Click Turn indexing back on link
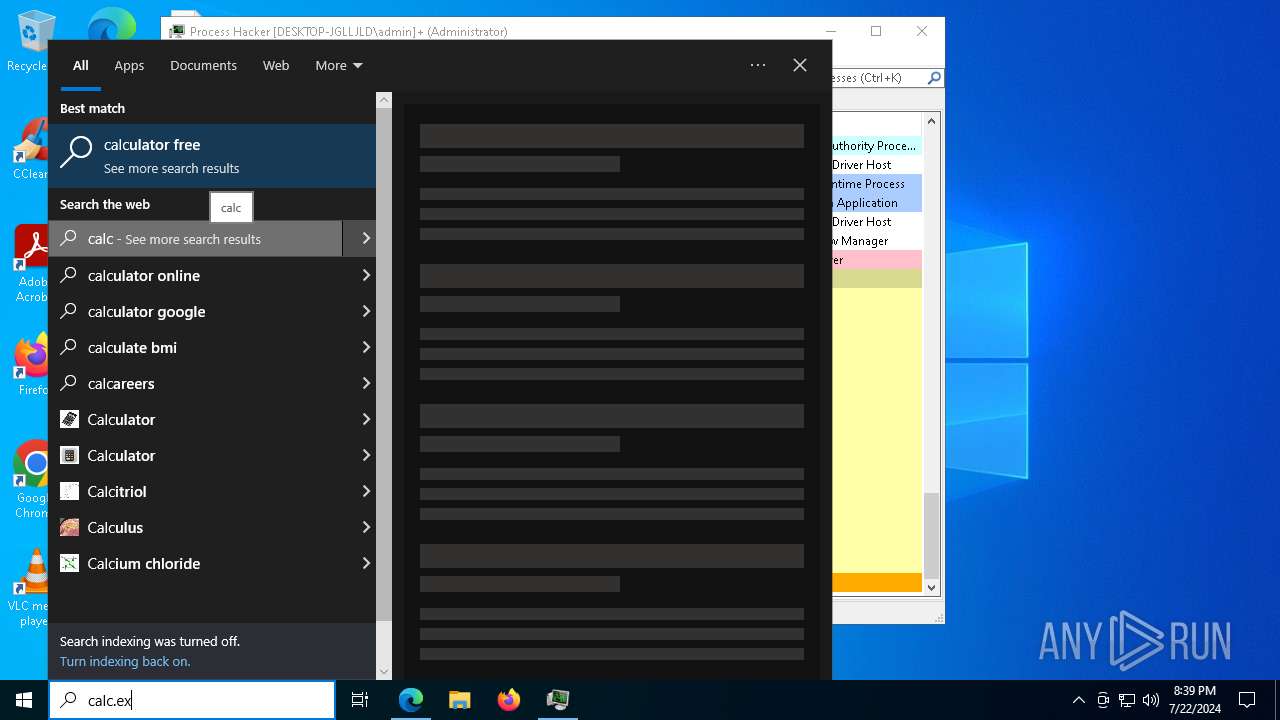This screenshot has height=720, width=1280. 125,661
